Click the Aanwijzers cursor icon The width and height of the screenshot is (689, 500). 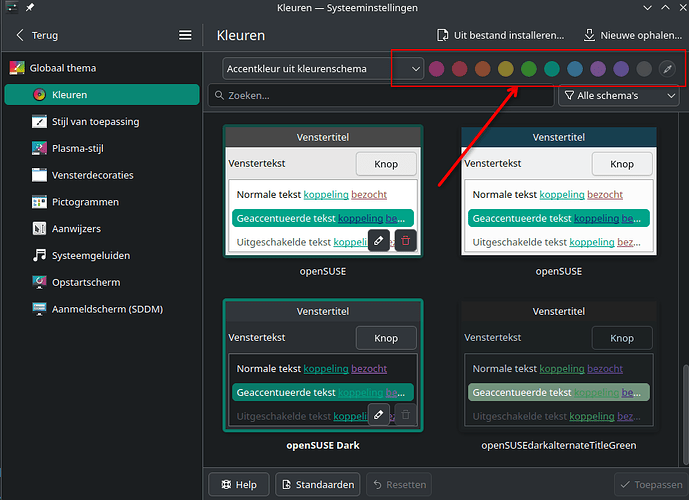39,229
